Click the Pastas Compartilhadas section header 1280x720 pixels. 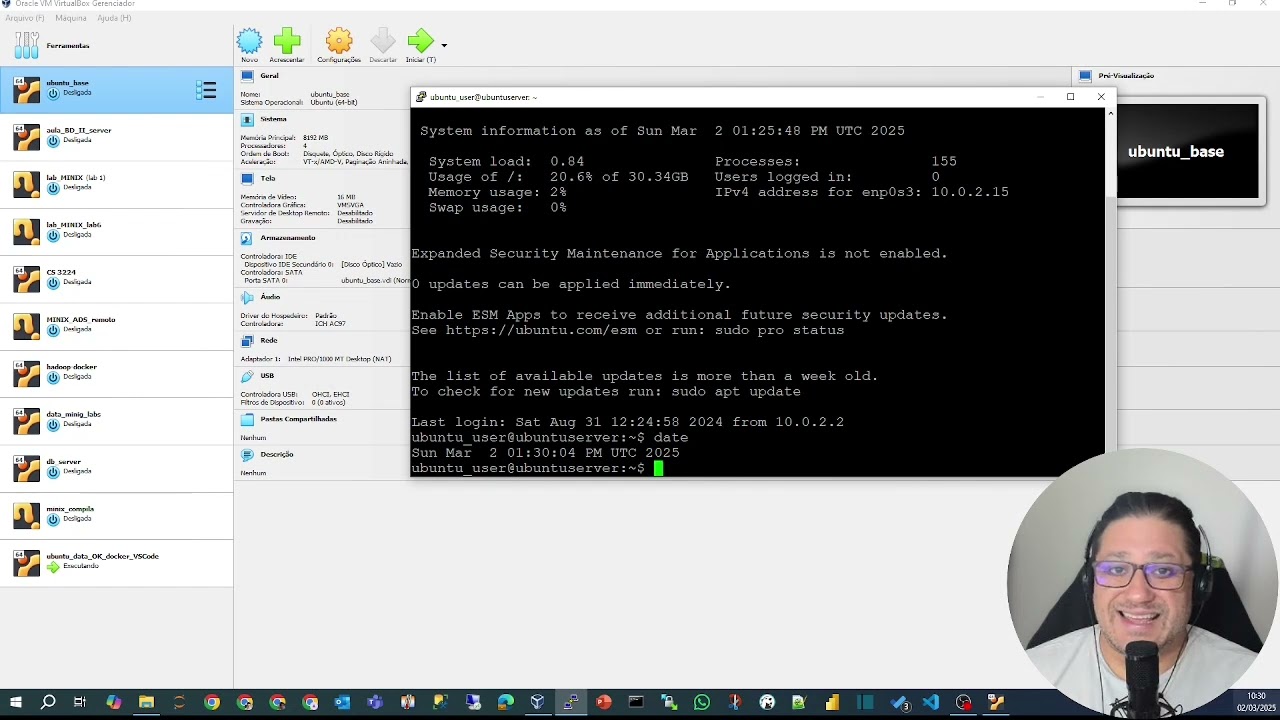point(298,419)
